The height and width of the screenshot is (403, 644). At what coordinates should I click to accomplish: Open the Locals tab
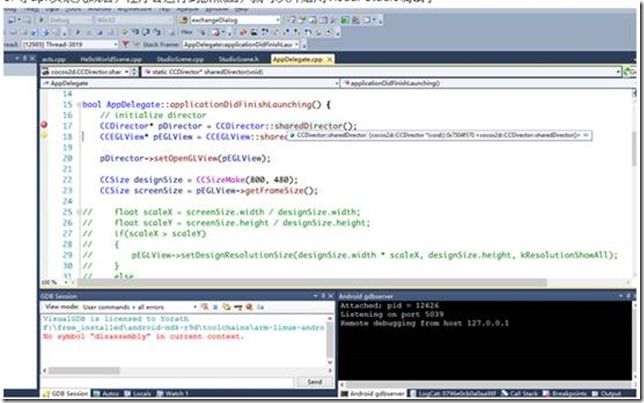coord(138,393)
